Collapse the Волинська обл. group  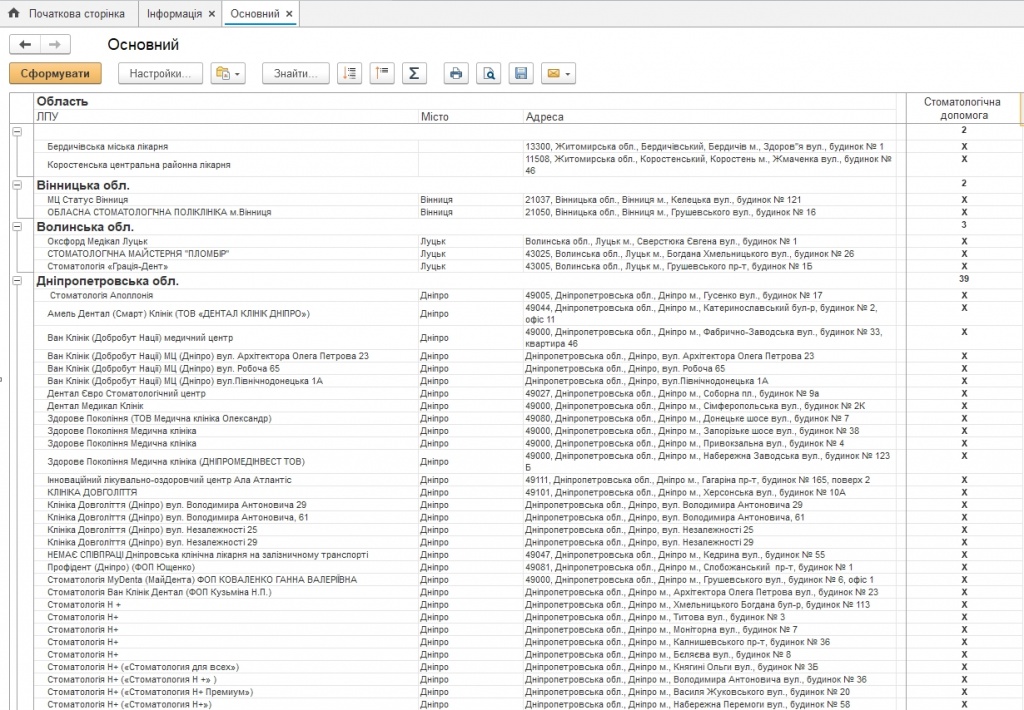17,227
